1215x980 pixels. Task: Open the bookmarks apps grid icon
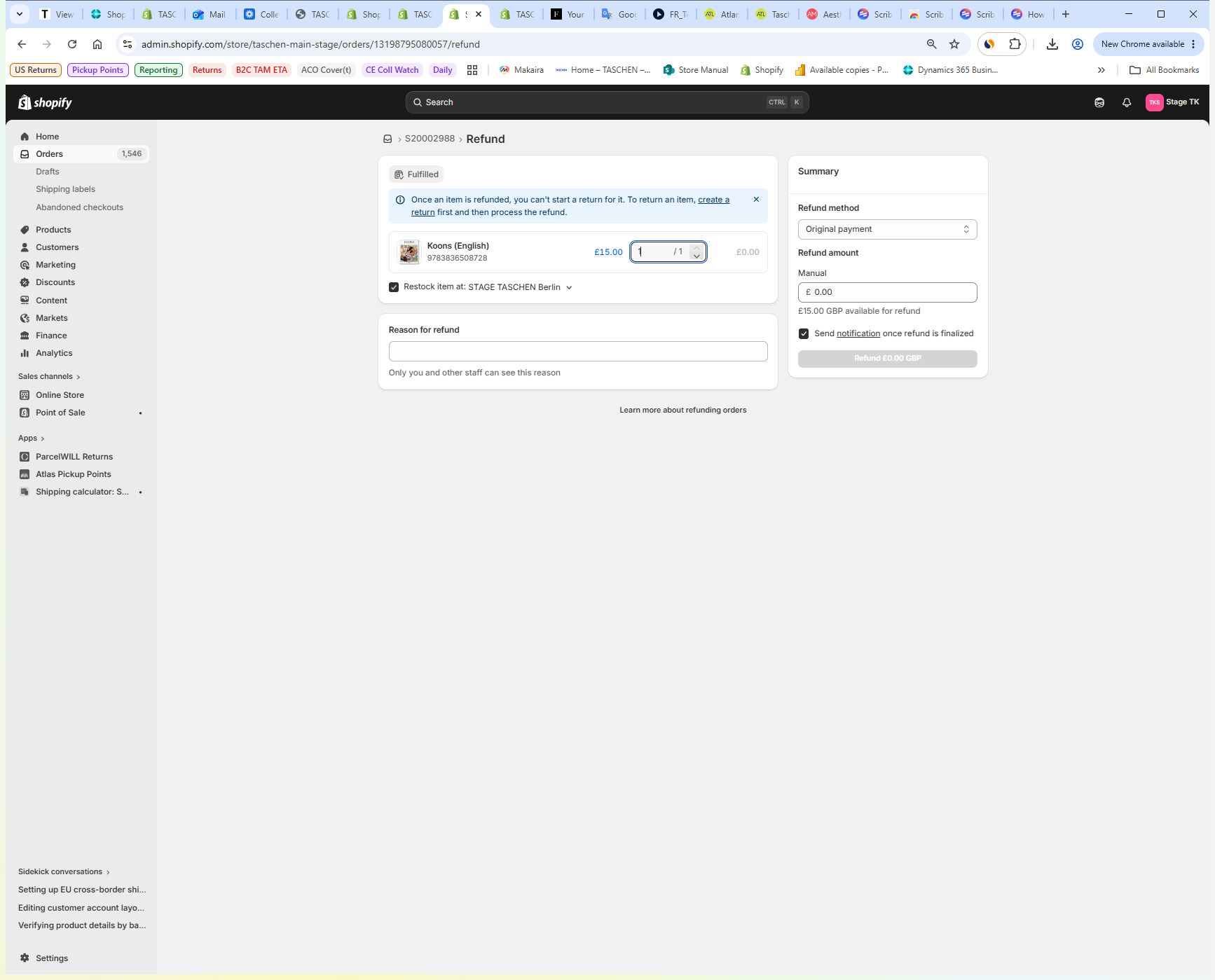[472, 70]
